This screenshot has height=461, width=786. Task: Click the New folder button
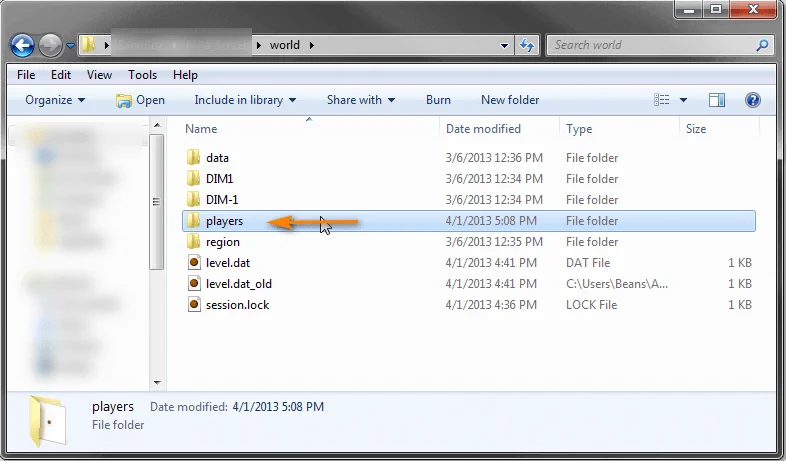[510, 100]
